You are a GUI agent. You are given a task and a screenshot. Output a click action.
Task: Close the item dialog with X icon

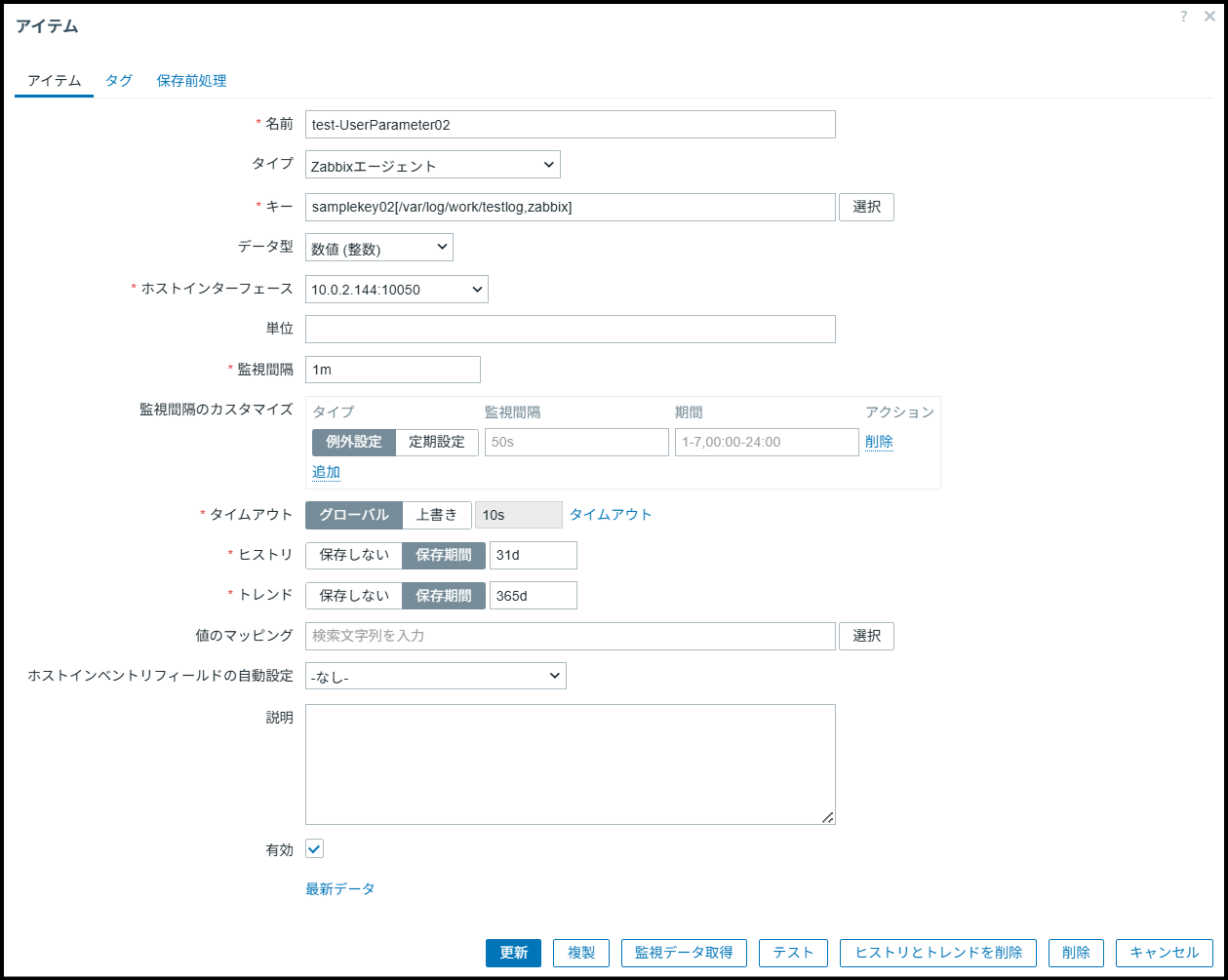(x=1209, y=17)
